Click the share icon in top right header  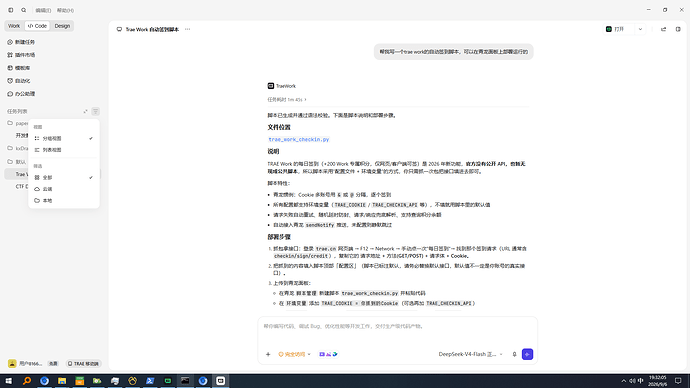click(664, 29)
